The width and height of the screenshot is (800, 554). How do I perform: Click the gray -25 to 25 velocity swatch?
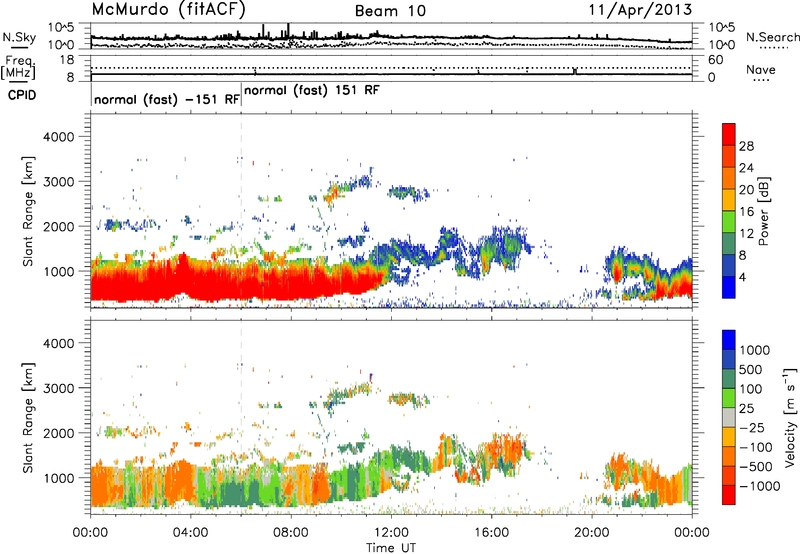pos(729,417)
